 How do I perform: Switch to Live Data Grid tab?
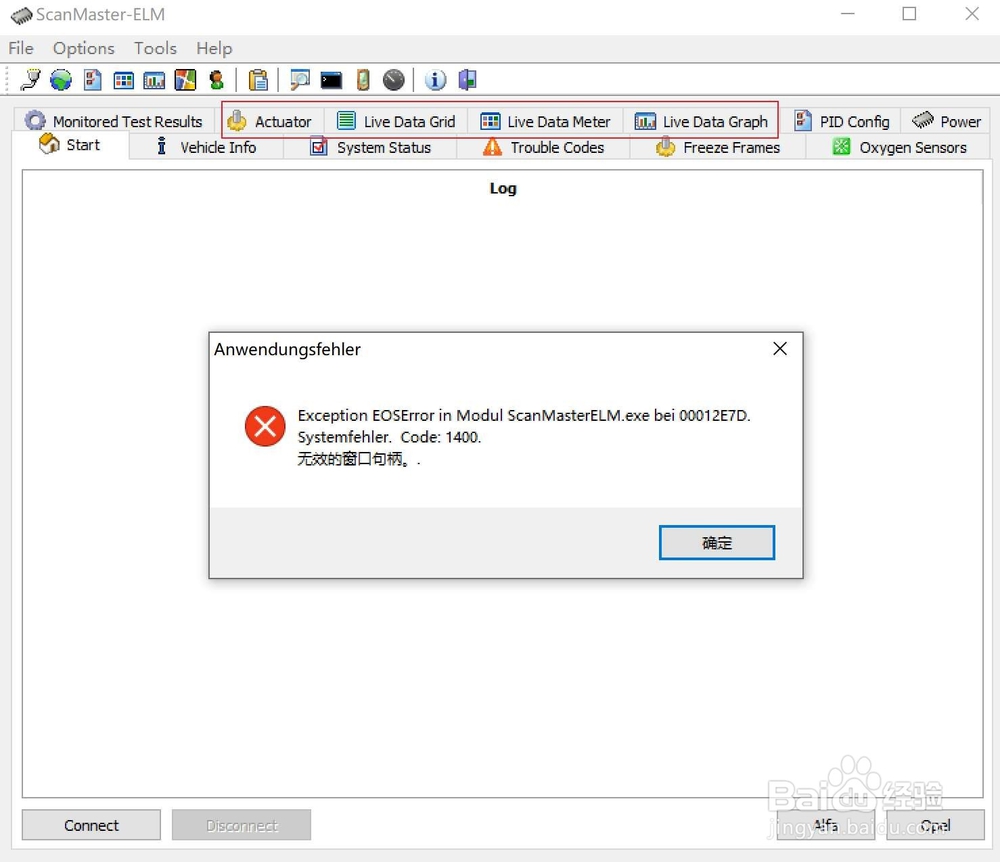396,121
